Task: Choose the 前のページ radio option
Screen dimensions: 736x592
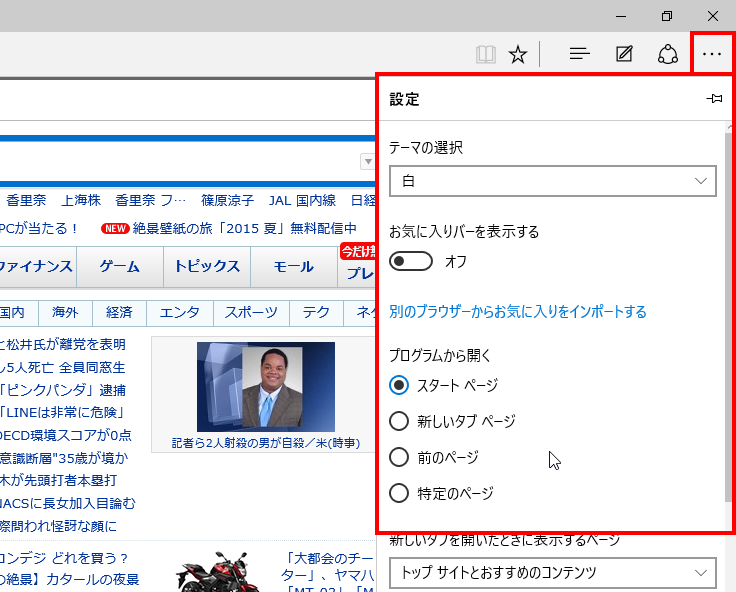Action: point(399,457)
